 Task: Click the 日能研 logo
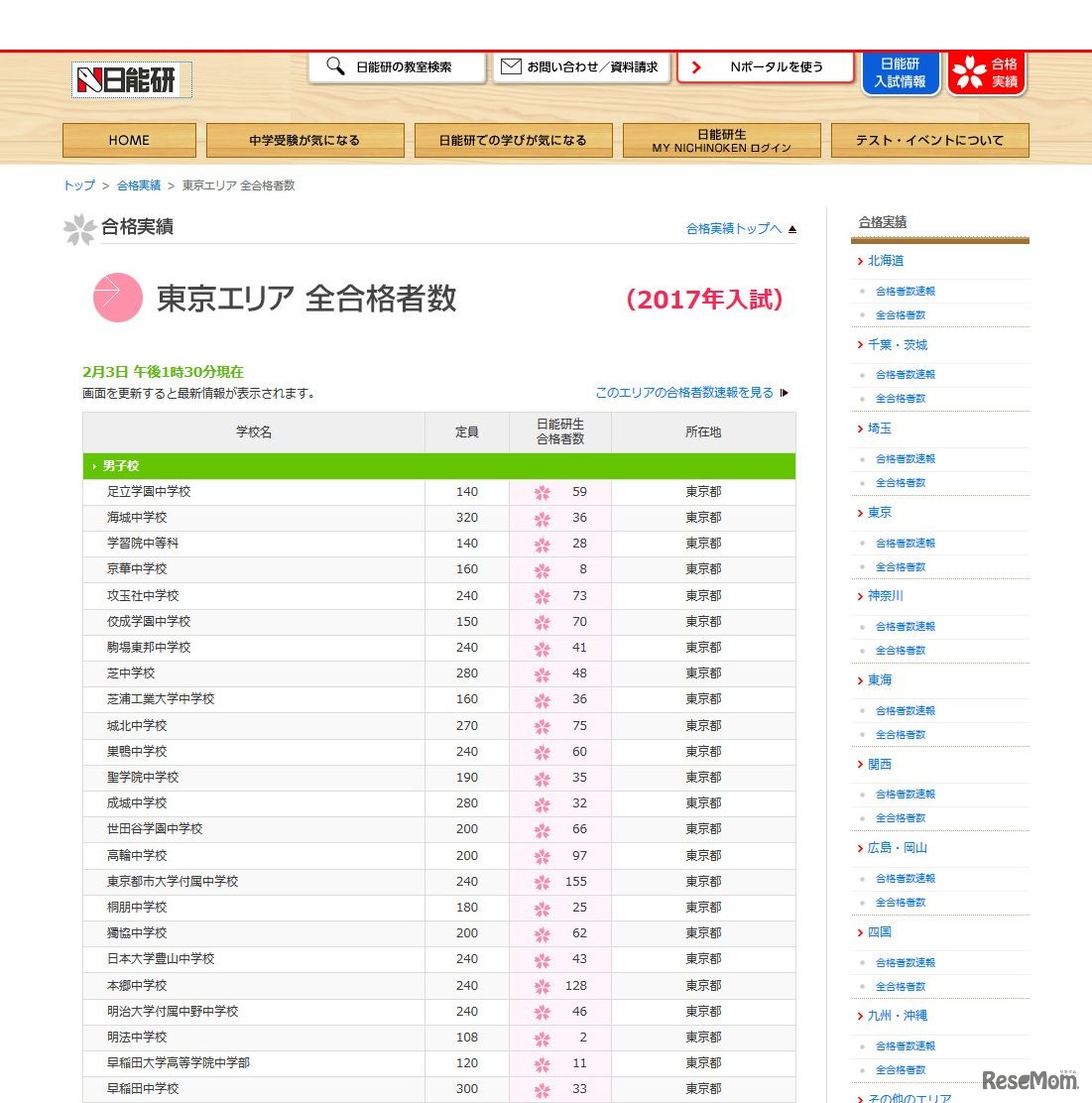130,79
